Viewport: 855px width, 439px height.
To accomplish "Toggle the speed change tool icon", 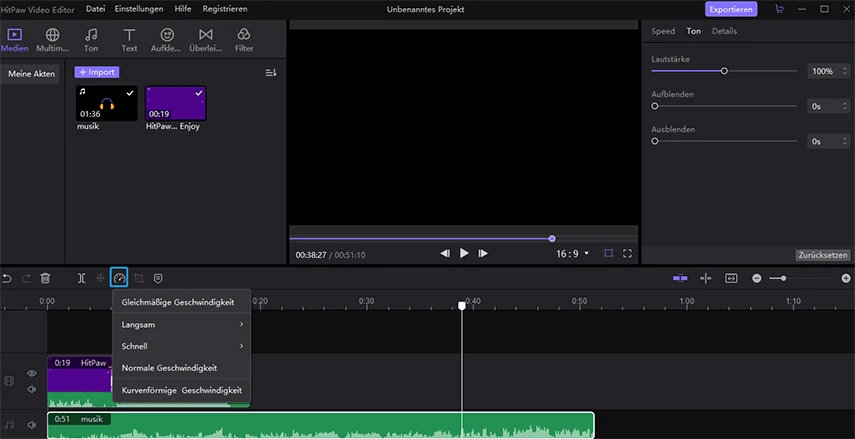I will coord(119,278).
